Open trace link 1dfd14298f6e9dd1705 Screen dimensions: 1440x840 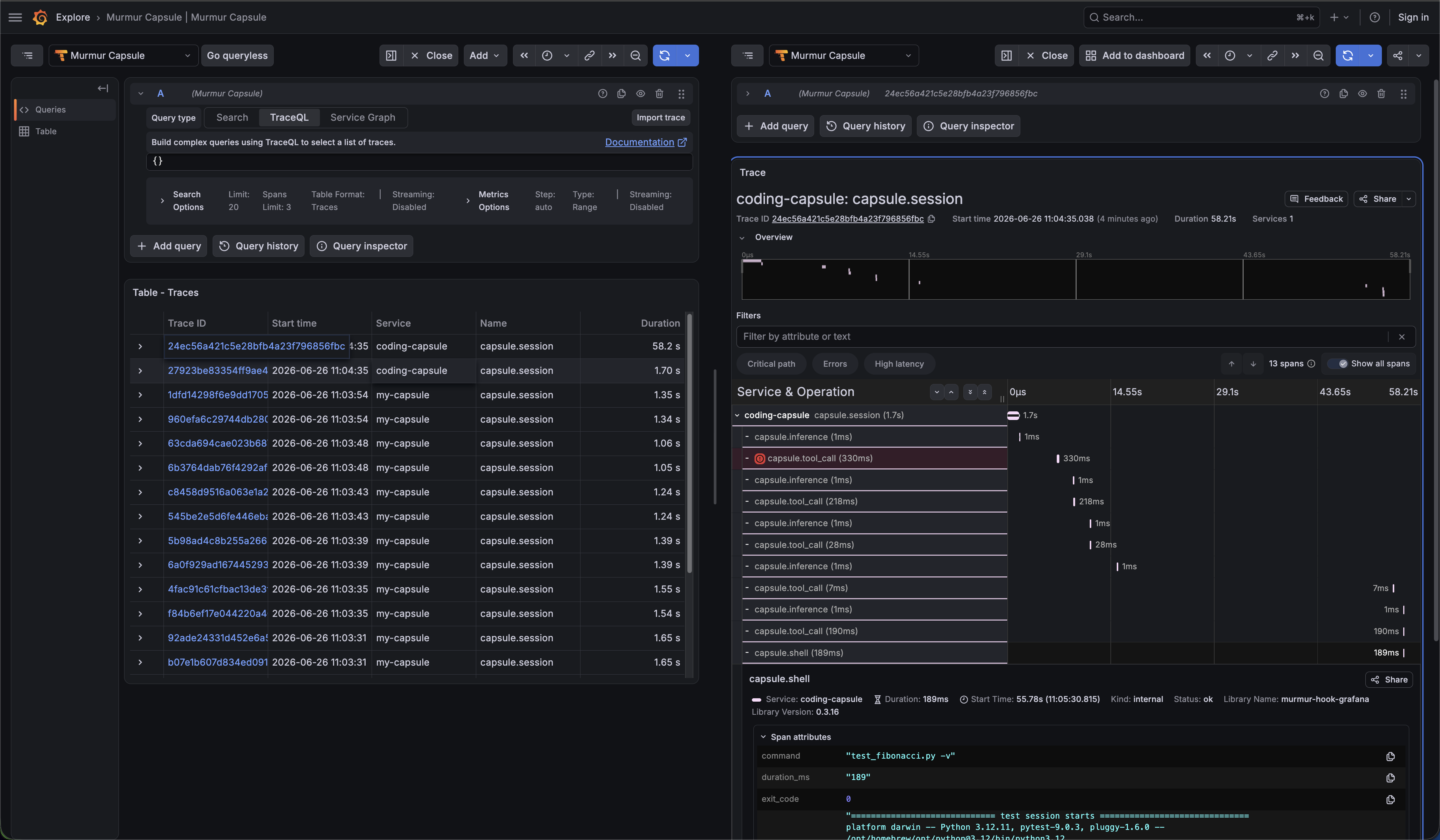[217, 395]
